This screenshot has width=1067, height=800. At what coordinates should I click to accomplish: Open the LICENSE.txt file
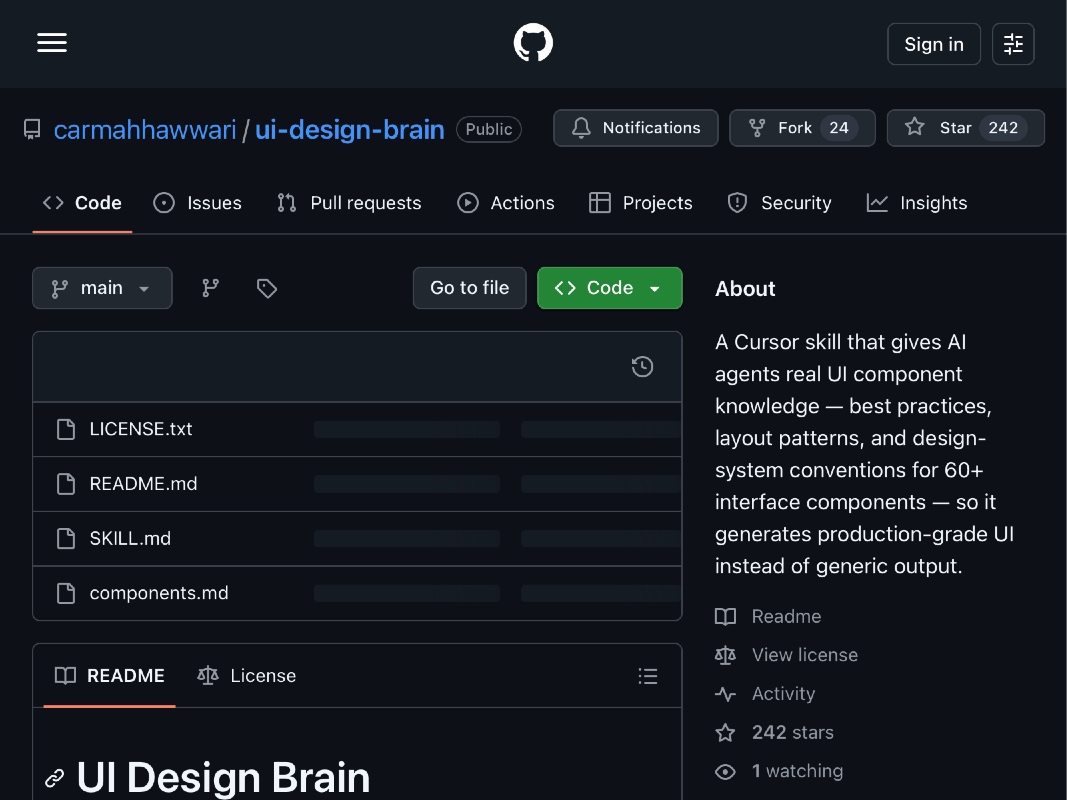tap(141, 429)
